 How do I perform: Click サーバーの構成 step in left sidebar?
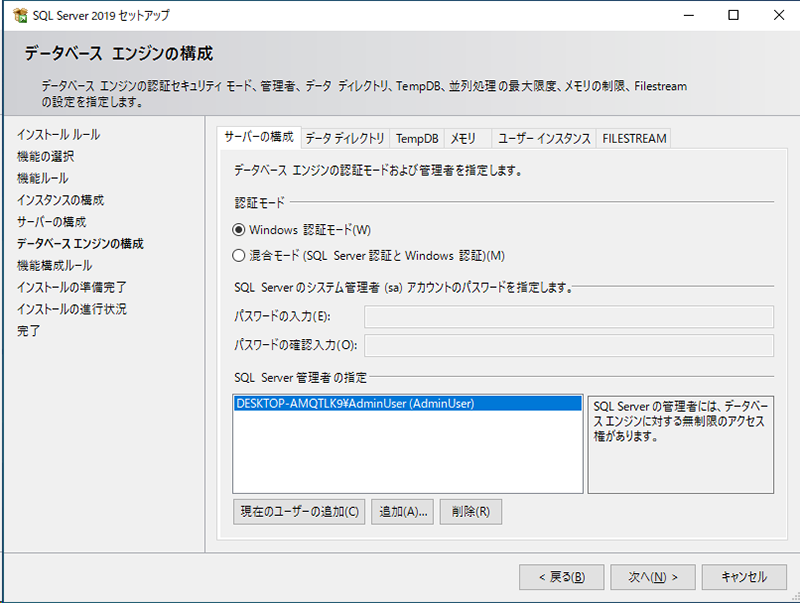coord(52,222)
